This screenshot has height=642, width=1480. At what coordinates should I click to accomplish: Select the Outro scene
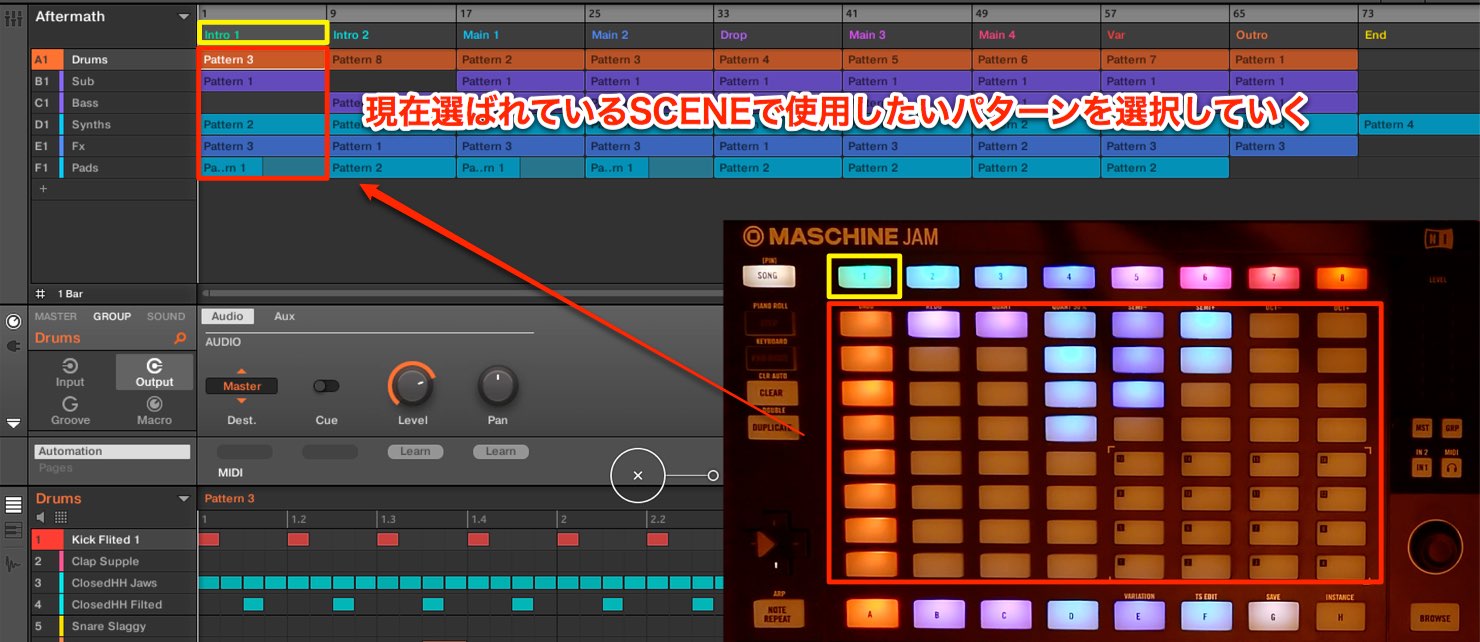[1293, 35]
